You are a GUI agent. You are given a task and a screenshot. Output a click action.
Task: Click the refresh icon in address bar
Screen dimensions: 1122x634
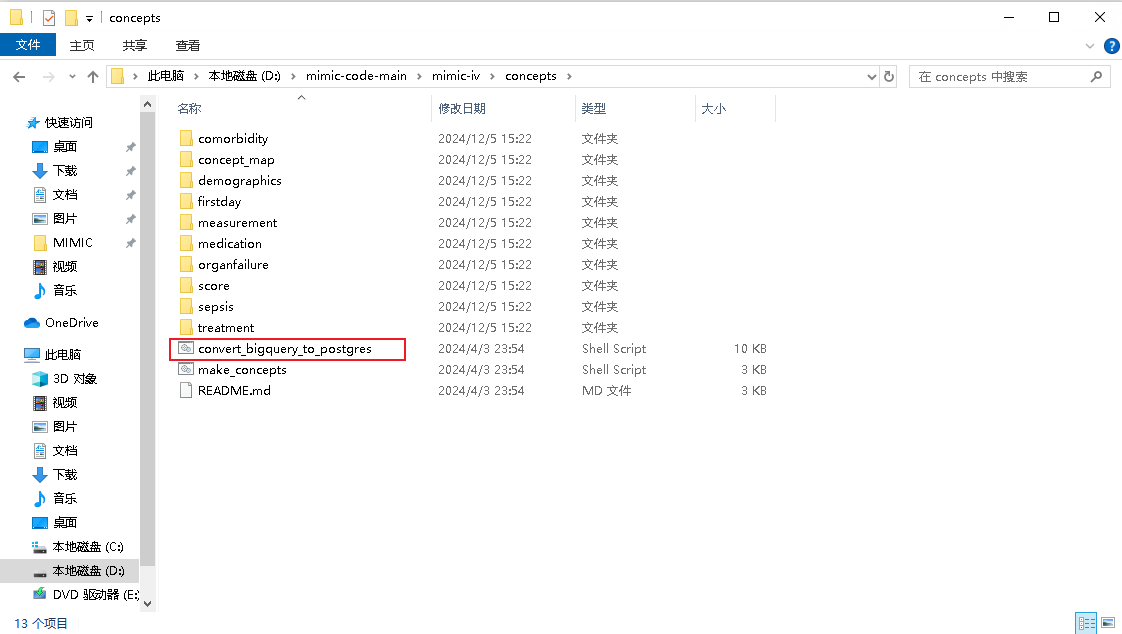pos(889,76)
